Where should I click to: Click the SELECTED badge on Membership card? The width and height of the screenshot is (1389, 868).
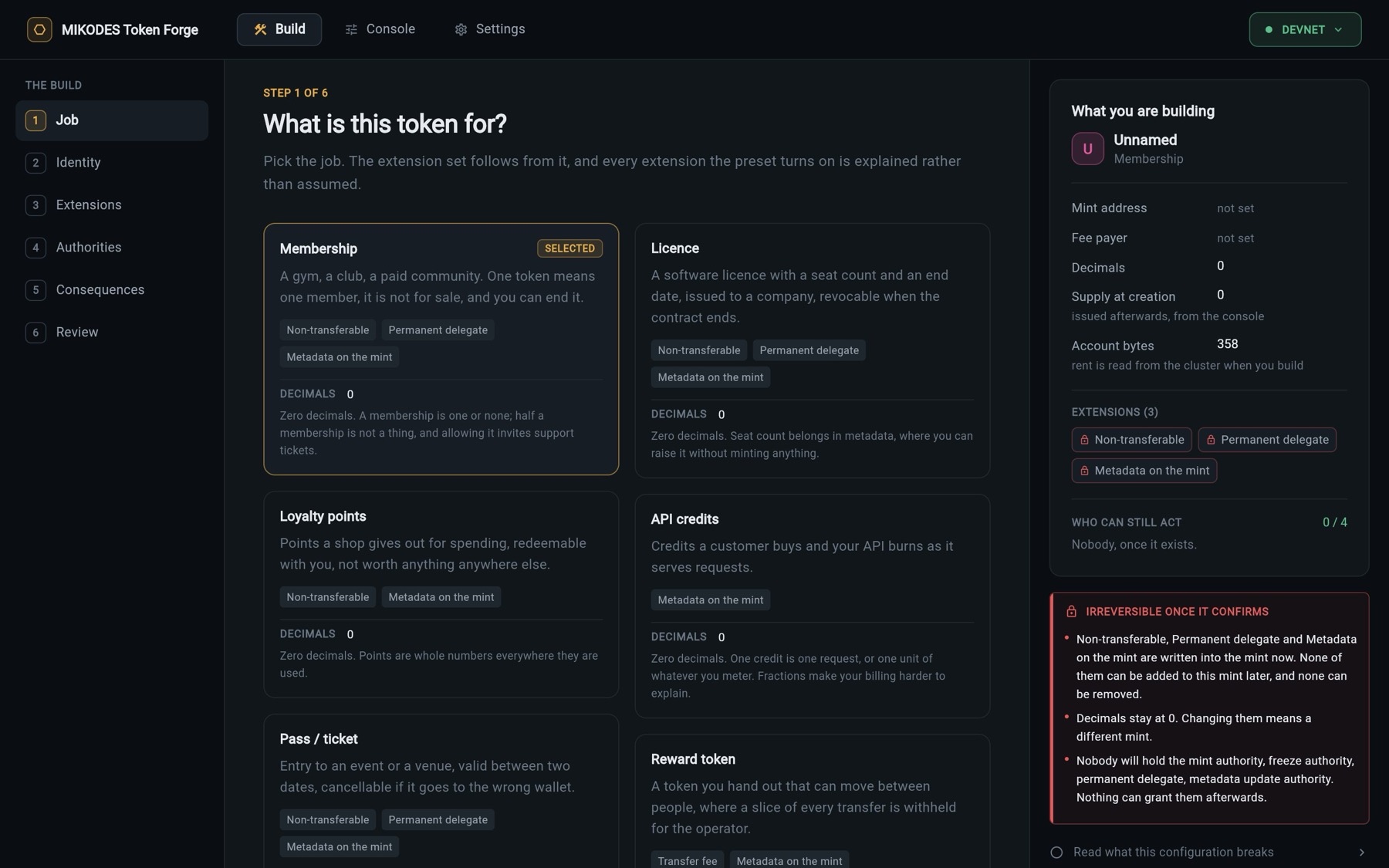tap(569, 248)
